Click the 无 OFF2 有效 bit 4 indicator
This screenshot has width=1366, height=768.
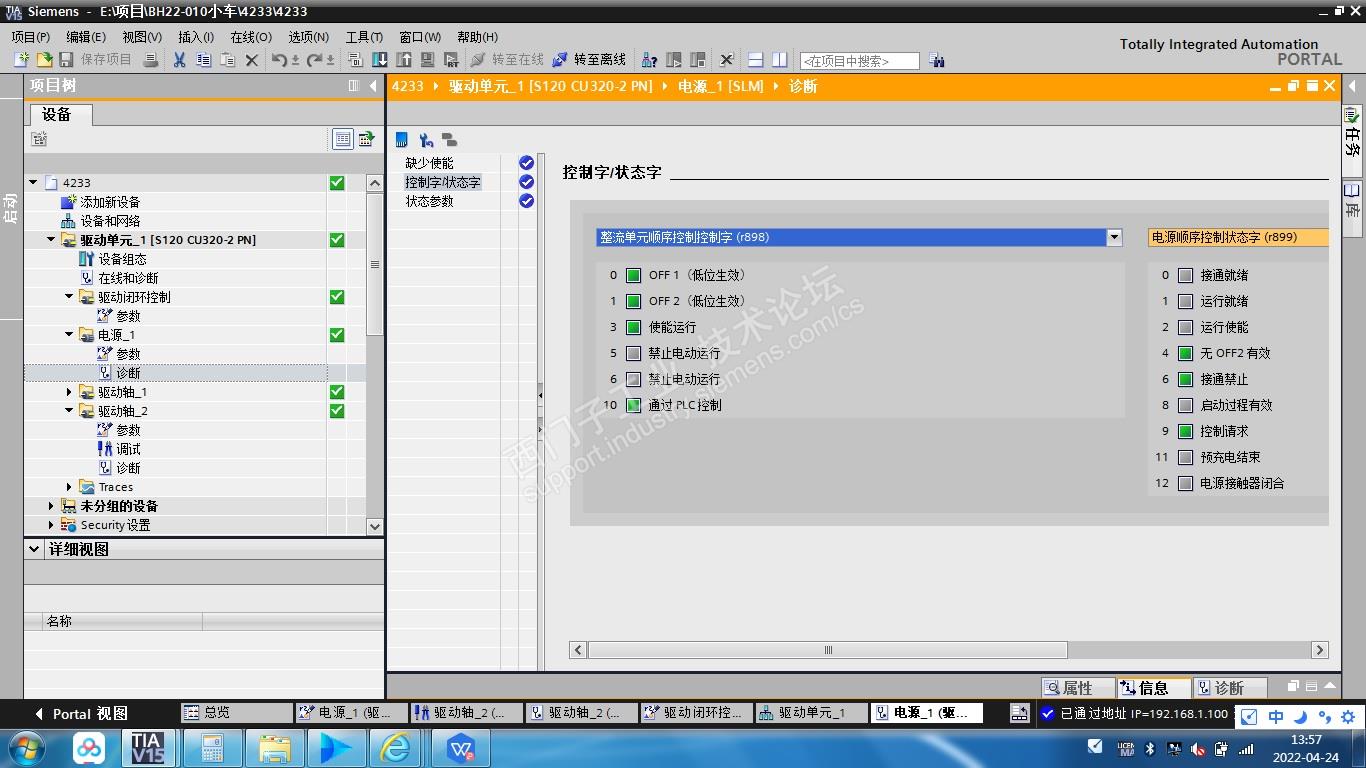pos(1185,353)
